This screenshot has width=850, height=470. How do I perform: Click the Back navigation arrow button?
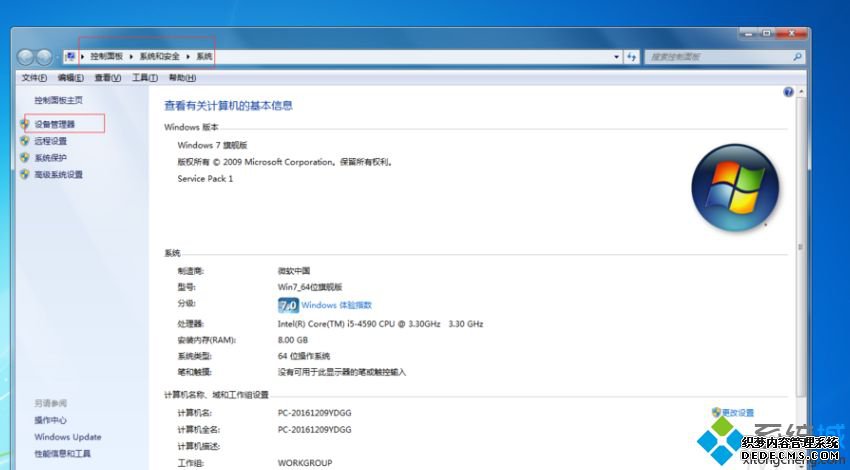point(25,57)
